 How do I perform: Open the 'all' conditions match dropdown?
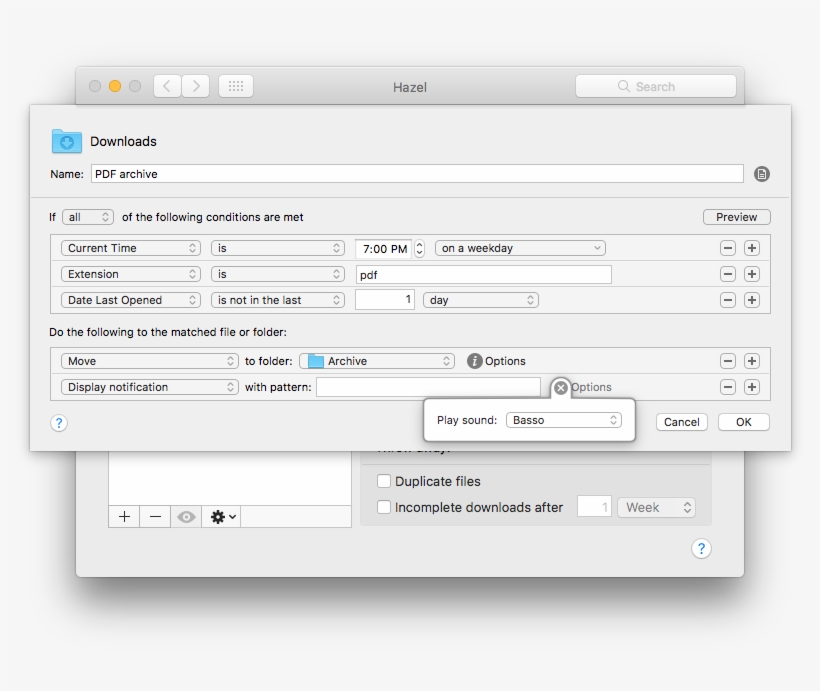click(x=88, y=217)
